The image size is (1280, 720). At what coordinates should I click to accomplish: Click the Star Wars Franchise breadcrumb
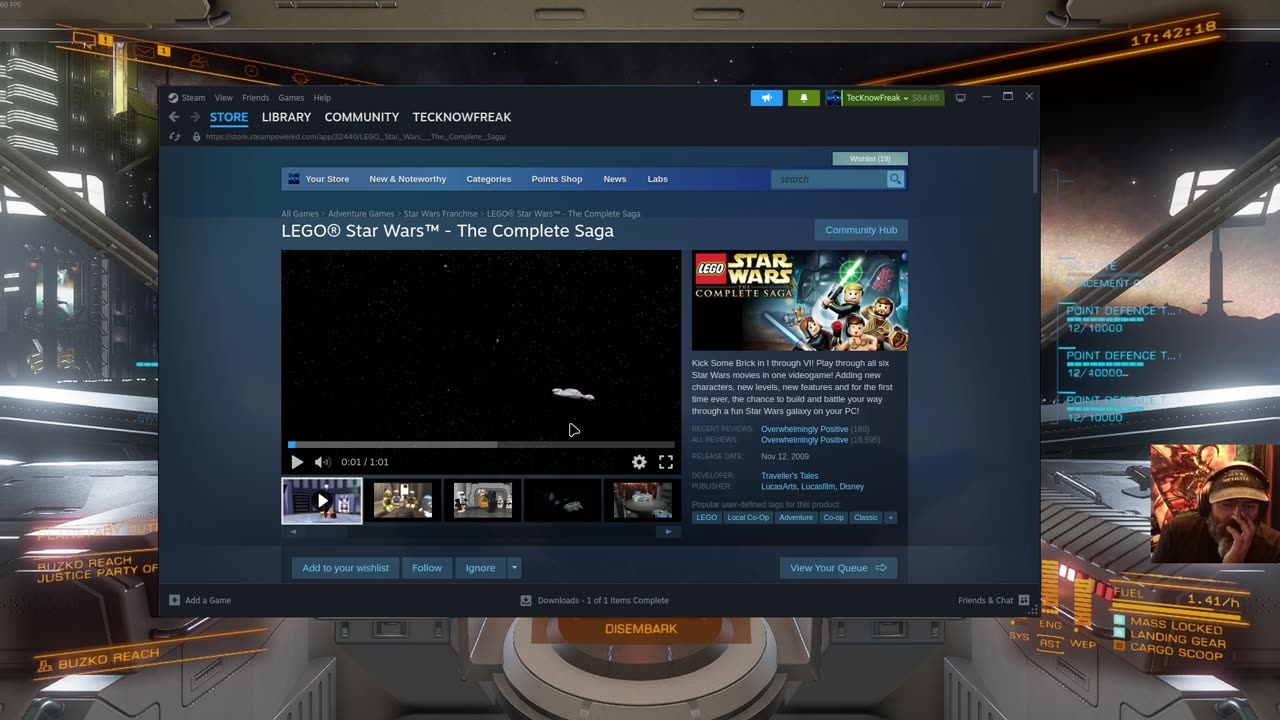(x=441, y=214)
